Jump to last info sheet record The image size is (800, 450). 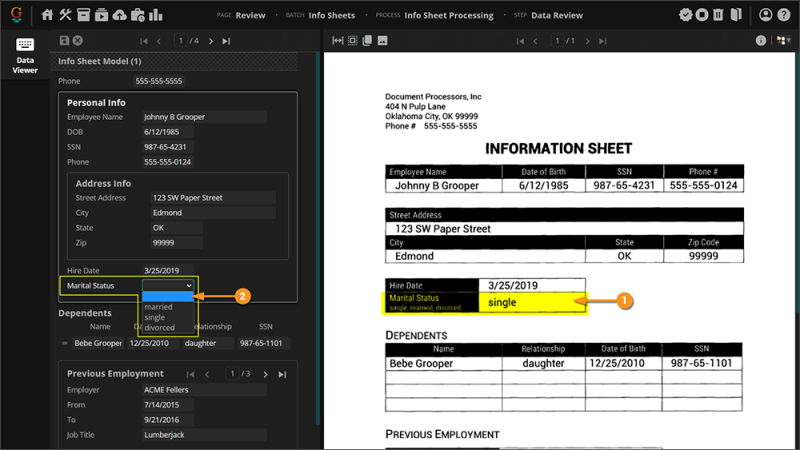pos(226,40)
